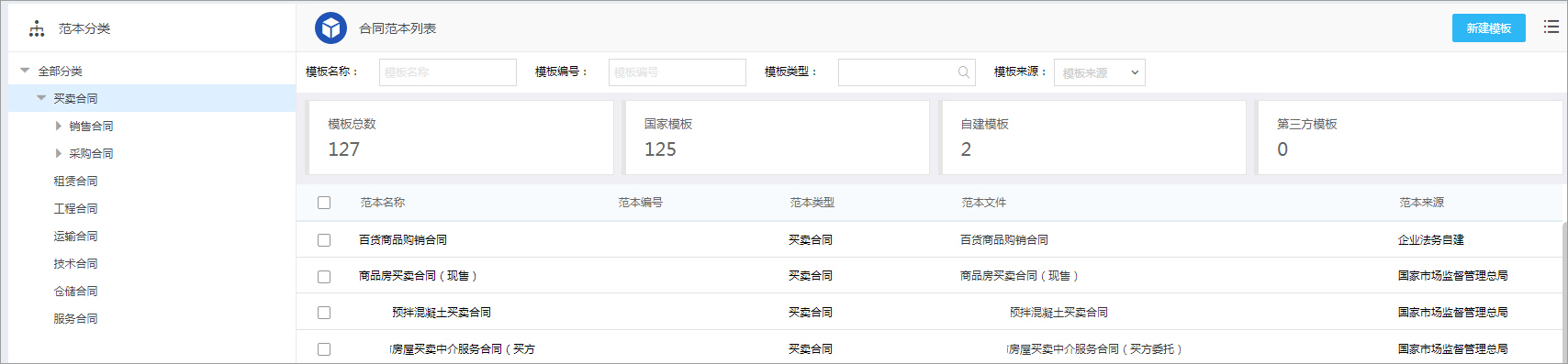This screenshot has width=1568, height=364.
Task: Click the 模板类型 search input field
Action: pyautogui.click(x=906, y=72)
